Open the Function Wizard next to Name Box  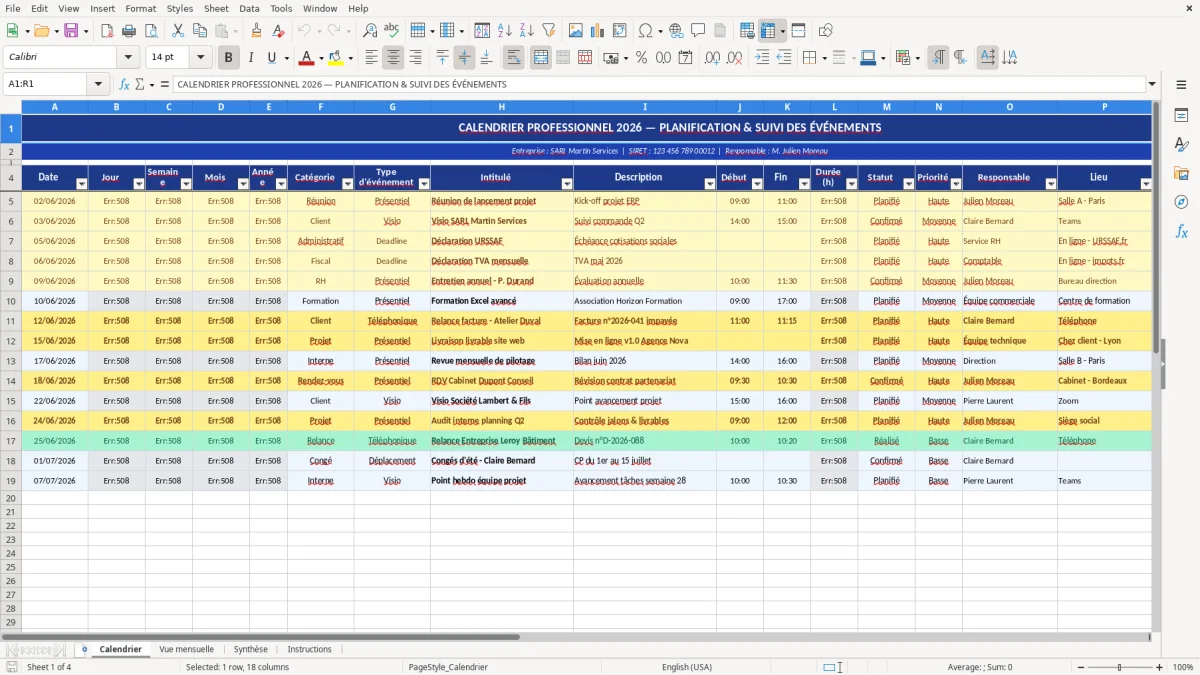[x=125, y=84]
